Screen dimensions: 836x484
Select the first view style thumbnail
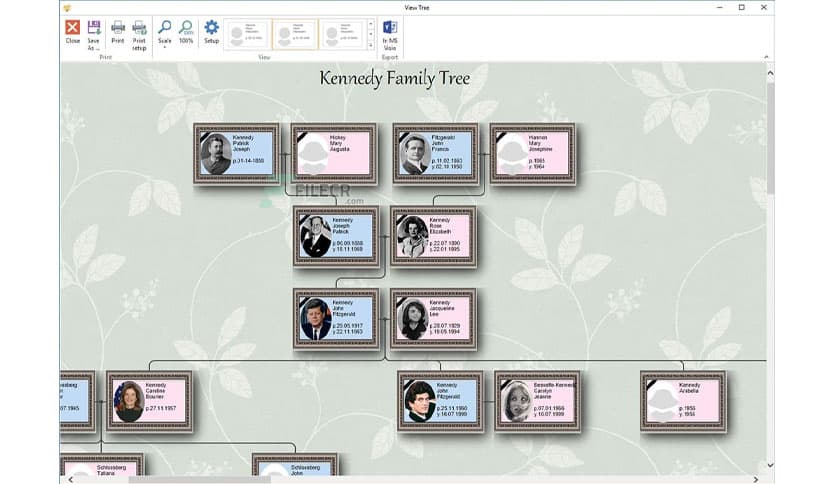click(x=247, y=35)
